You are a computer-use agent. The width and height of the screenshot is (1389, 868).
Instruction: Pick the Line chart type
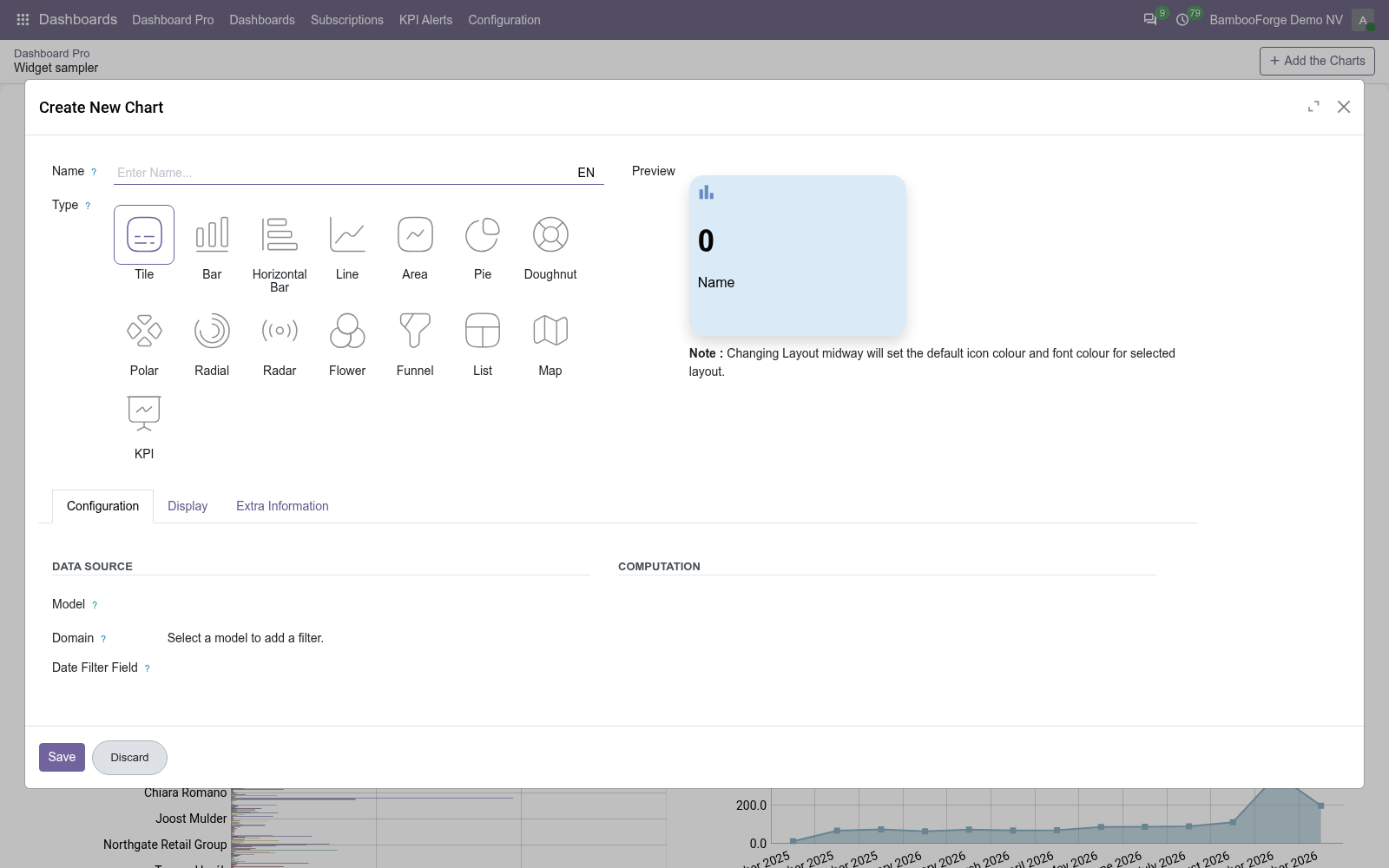point(347,234)
